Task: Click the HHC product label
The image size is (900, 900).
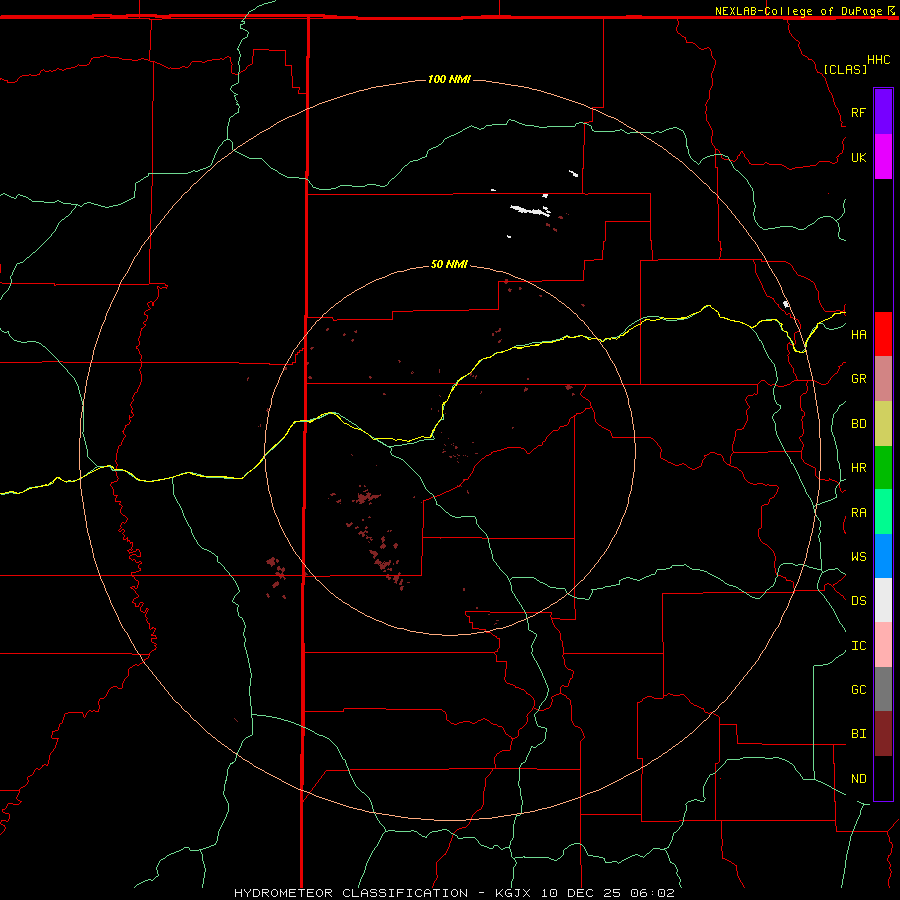Action: (x=878, y=60)
